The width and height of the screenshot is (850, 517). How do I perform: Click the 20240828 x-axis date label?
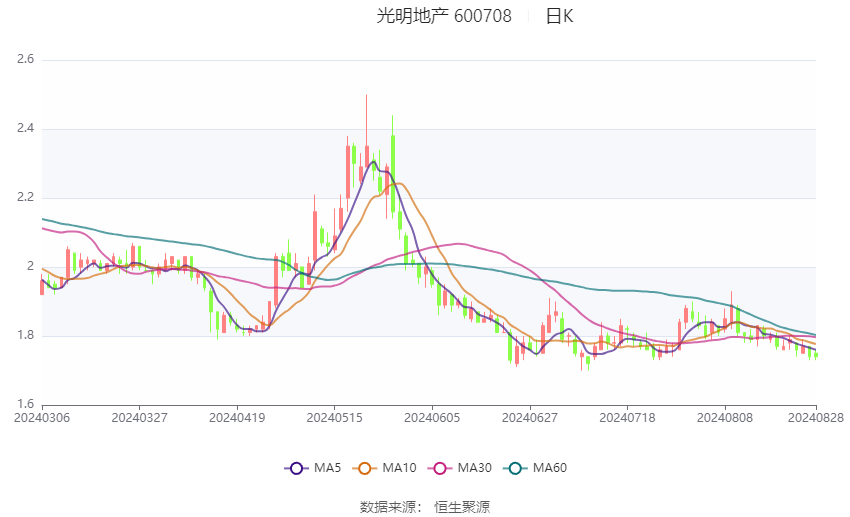pos(816,418)
